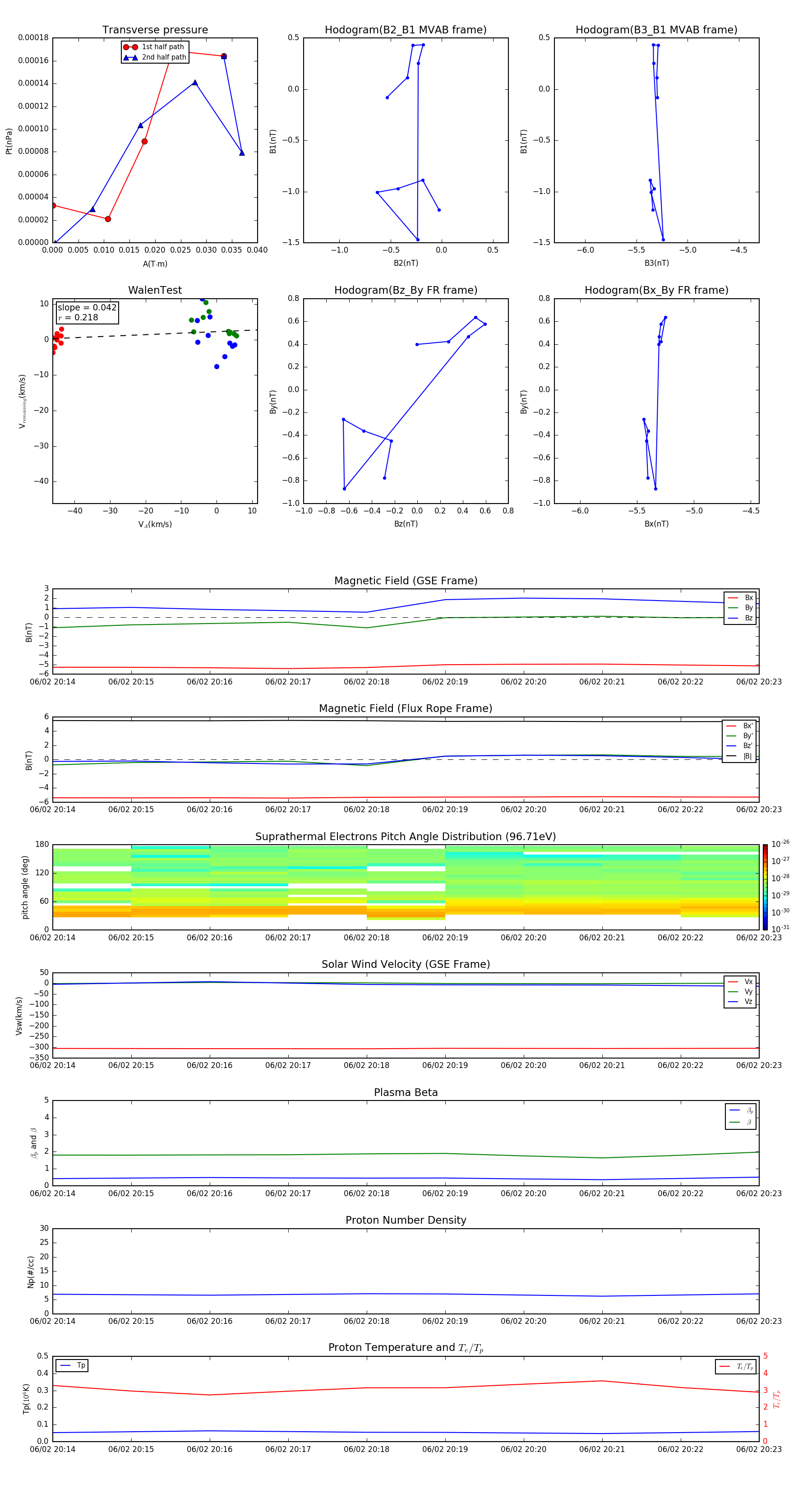This screenshot has width=812, height=1489.
Task: Click the red Te/Tp right axis label
Action: [x=776, y=1399]
